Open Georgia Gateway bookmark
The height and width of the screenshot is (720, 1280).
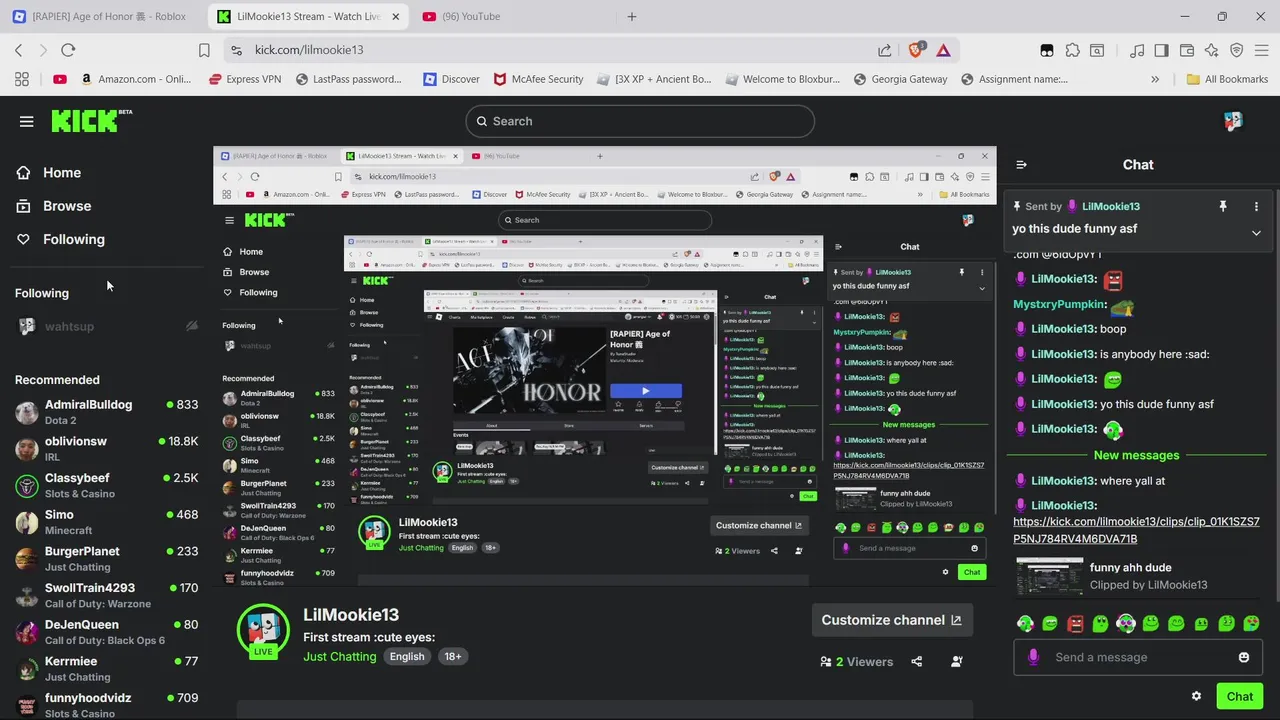900,79
